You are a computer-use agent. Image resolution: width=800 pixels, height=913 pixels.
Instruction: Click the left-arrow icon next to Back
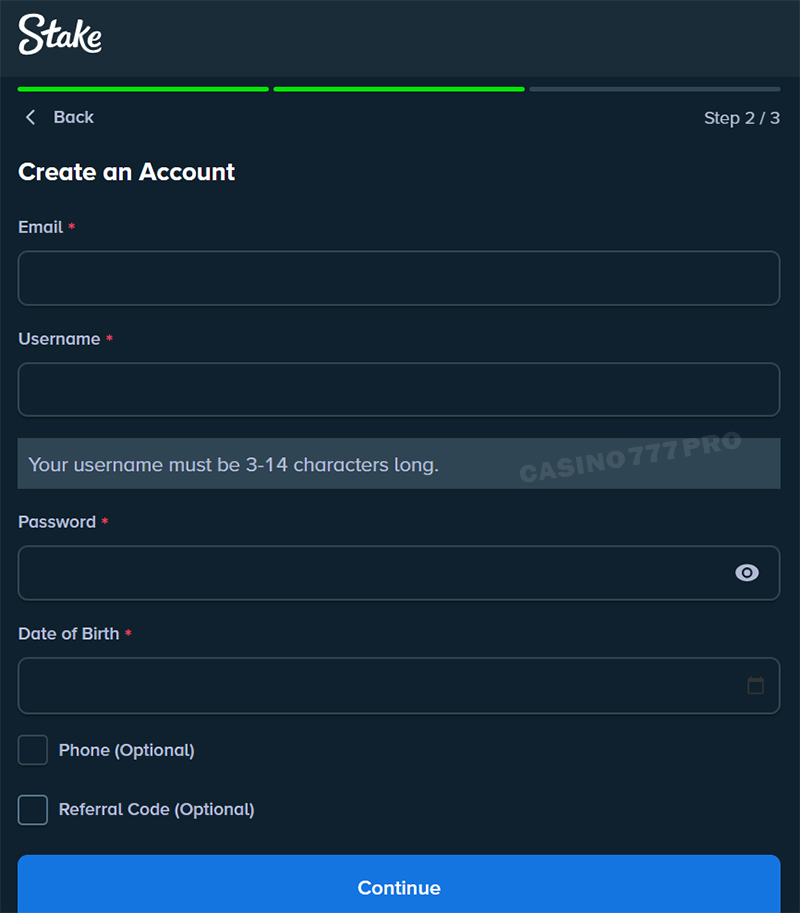(x=30, y=117)
